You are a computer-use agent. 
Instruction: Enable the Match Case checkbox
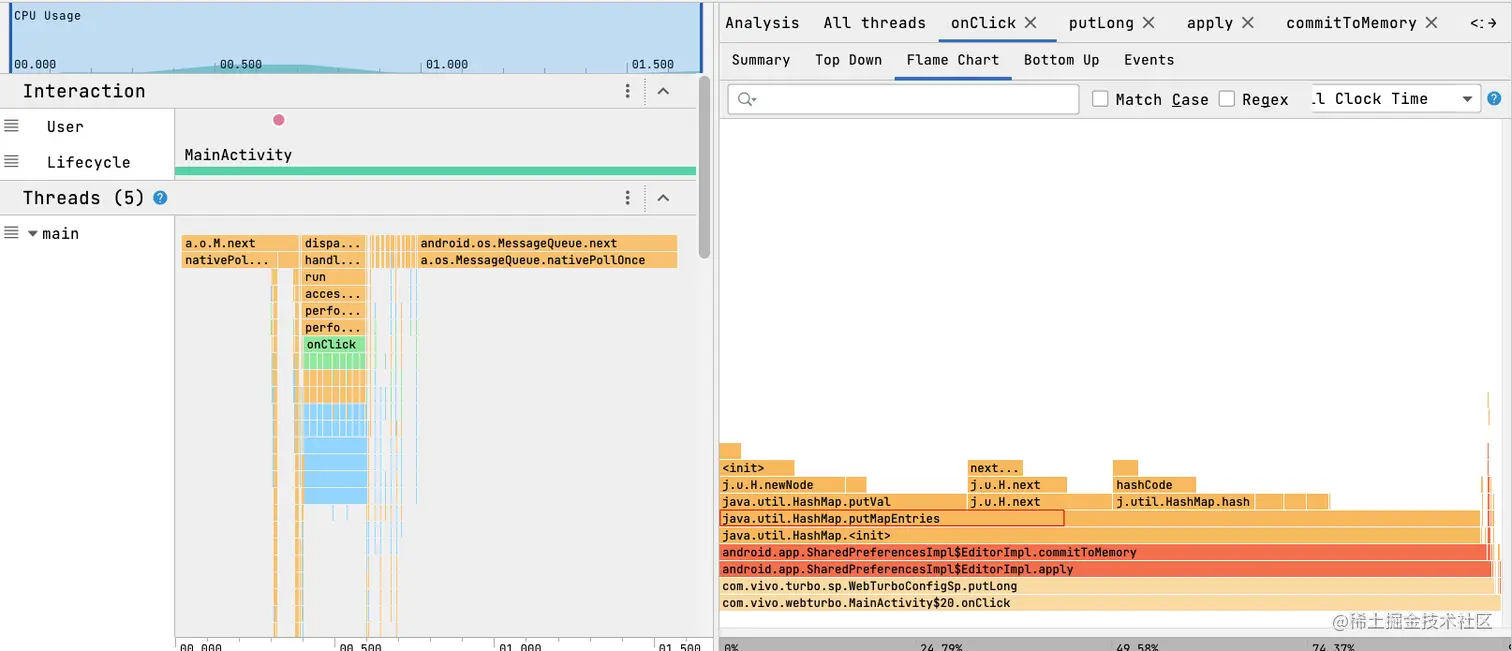tap(1101, 99)
